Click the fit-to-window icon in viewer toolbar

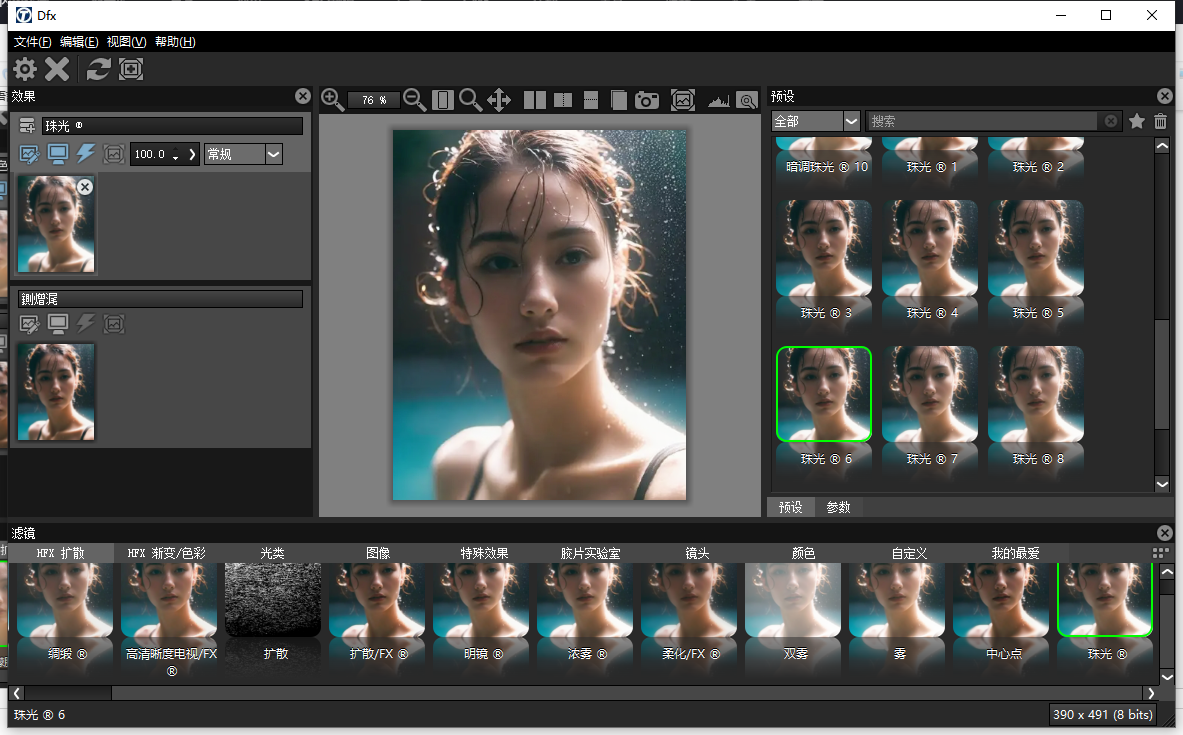443,100
